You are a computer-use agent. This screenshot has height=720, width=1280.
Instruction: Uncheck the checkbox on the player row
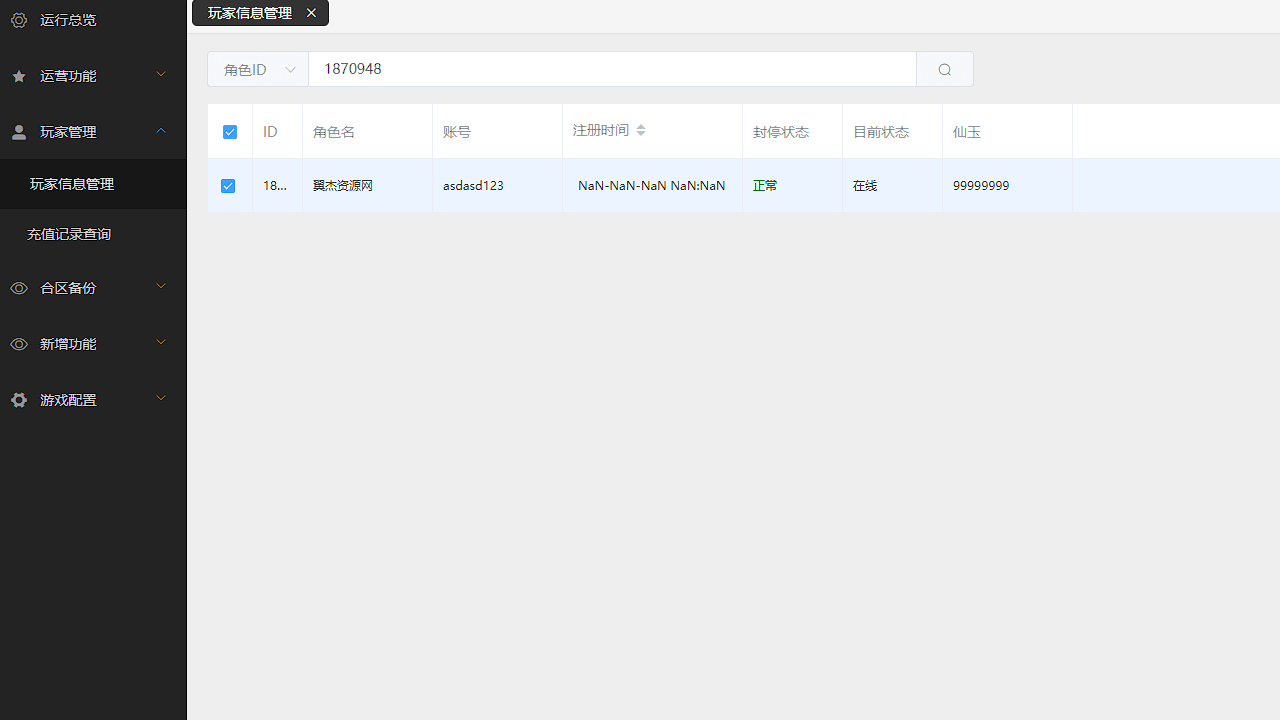point(228,186)
